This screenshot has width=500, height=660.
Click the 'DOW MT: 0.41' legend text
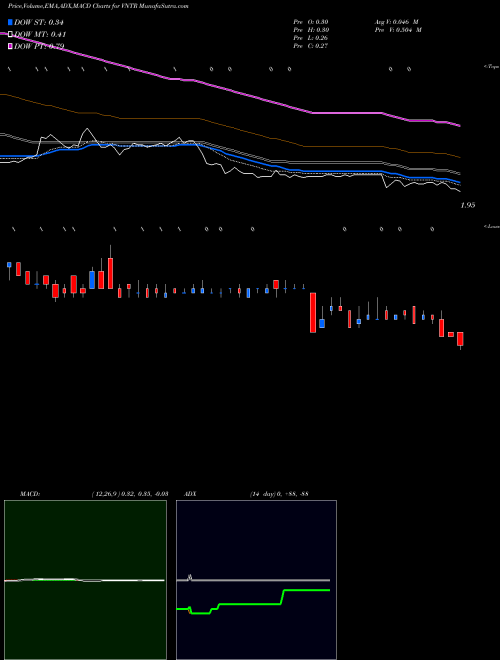pyautogui.click(x=40, y=34)
